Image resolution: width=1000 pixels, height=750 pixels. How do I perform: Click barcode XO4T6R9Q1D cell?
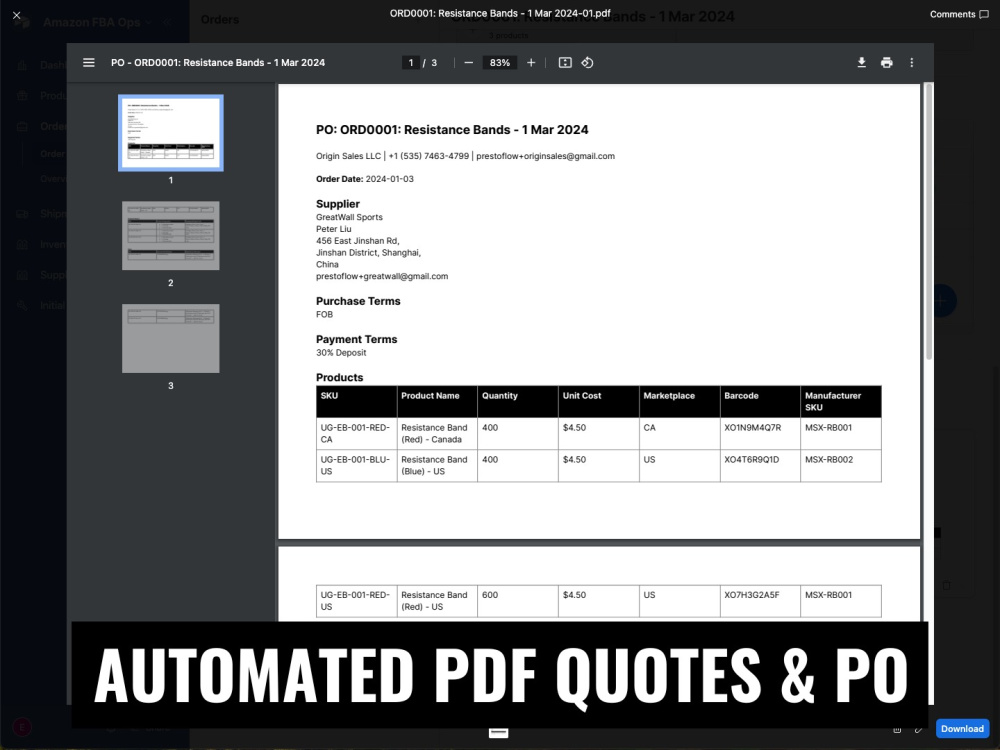coord(760,466)
